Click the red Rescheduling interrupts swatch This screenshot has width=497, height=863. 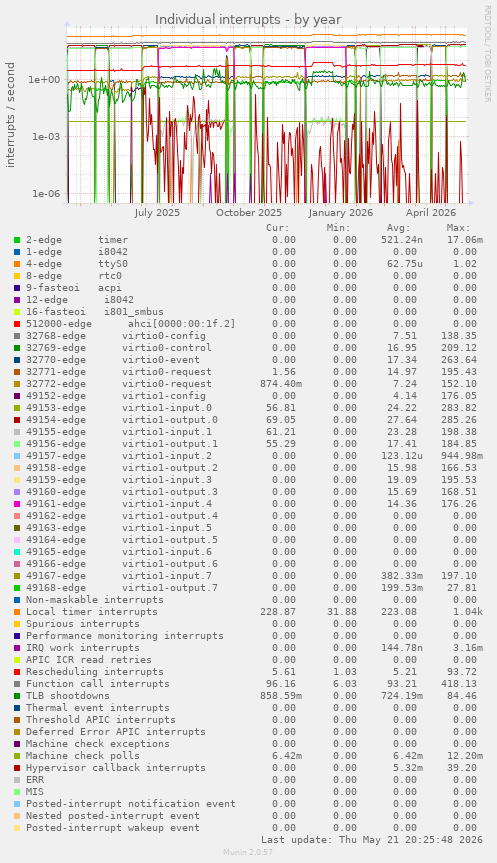tap(17, 672)
